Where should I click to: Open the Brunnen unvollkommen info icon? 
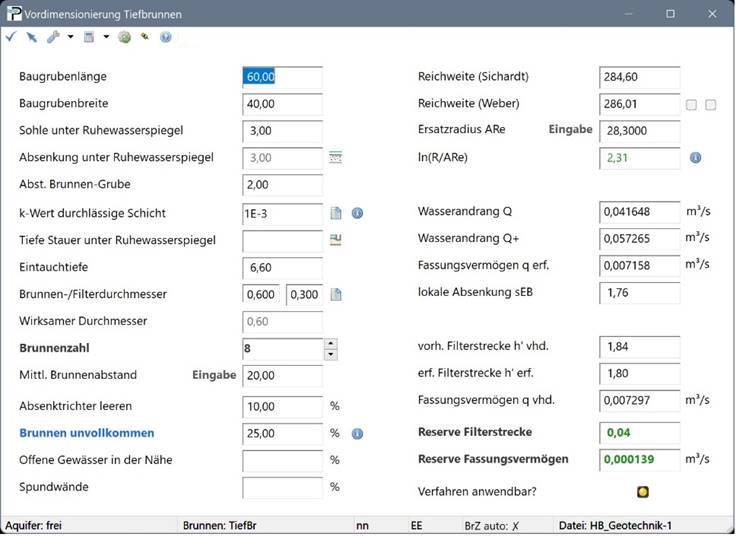(357, 434)
